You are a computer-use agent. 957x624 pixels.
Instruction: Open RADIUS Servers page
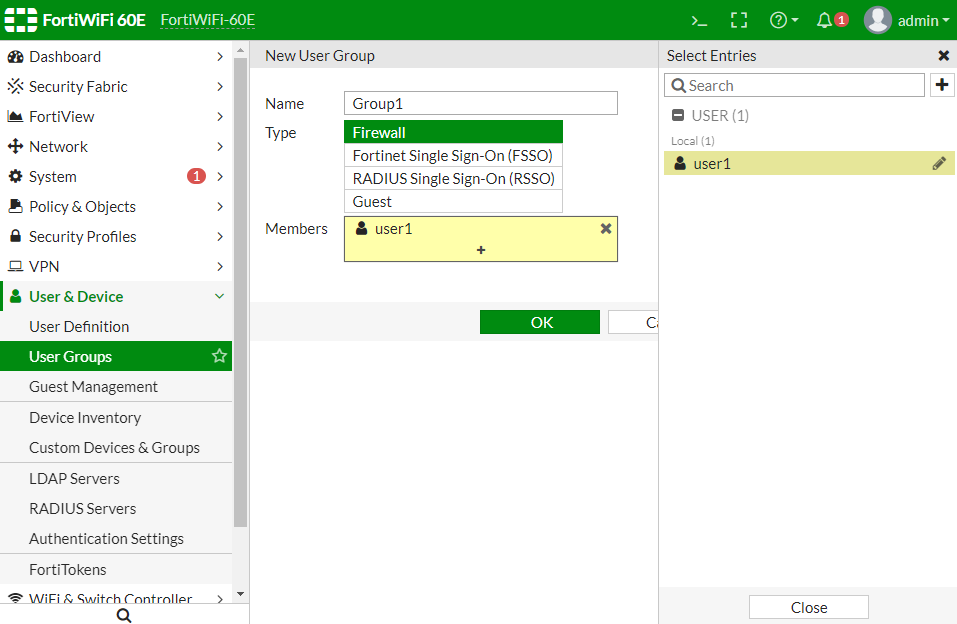116,509
